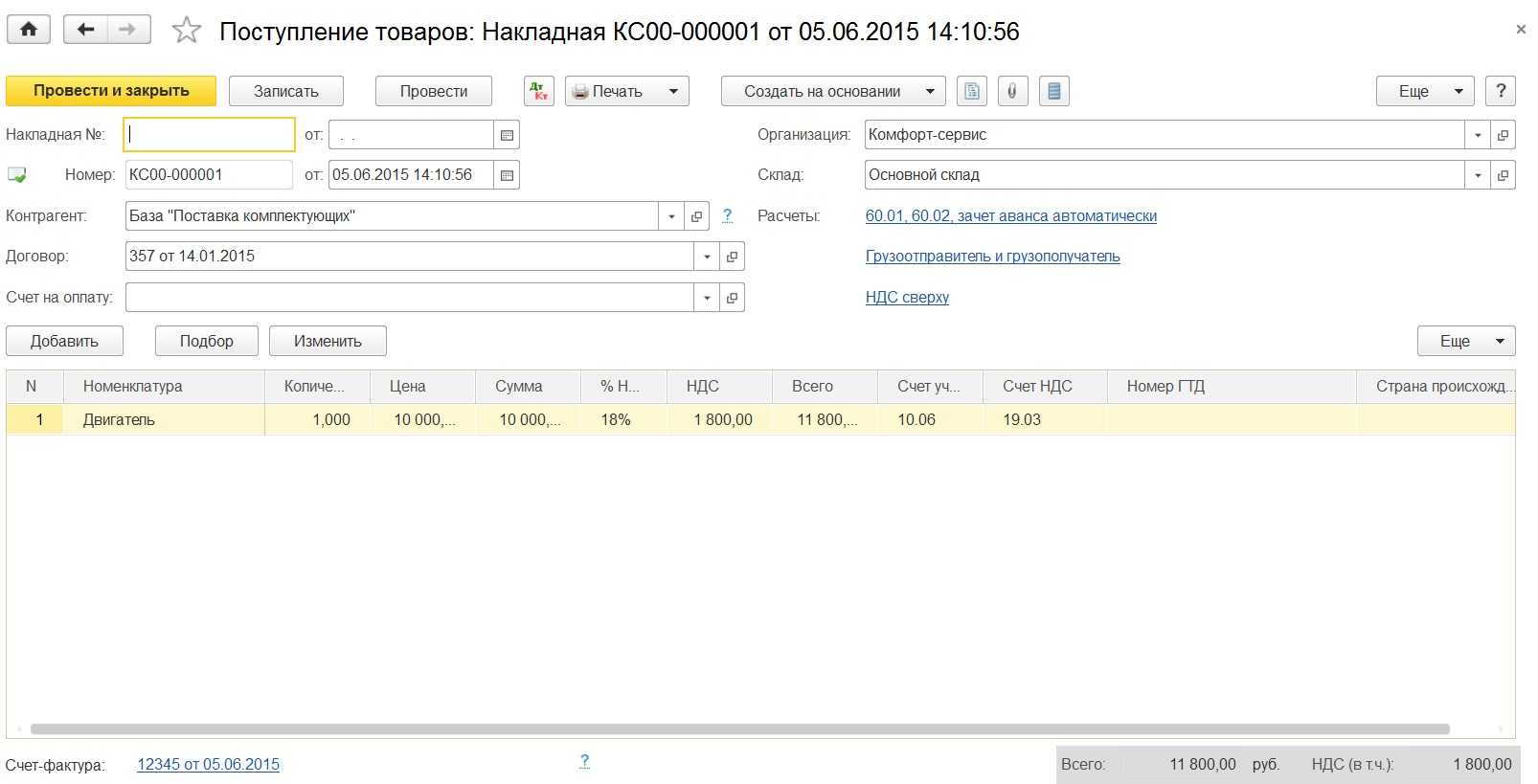Select the Двигатель row in table

click(x=119, y=419)
